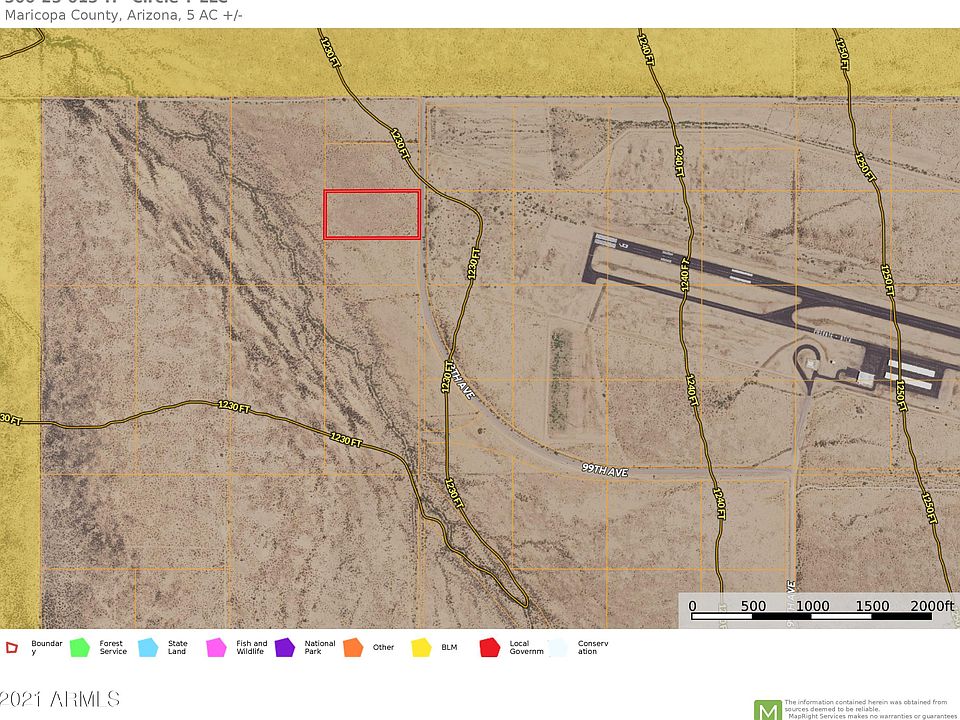Click the 99TH AVE road label

[x=604, y=470]
